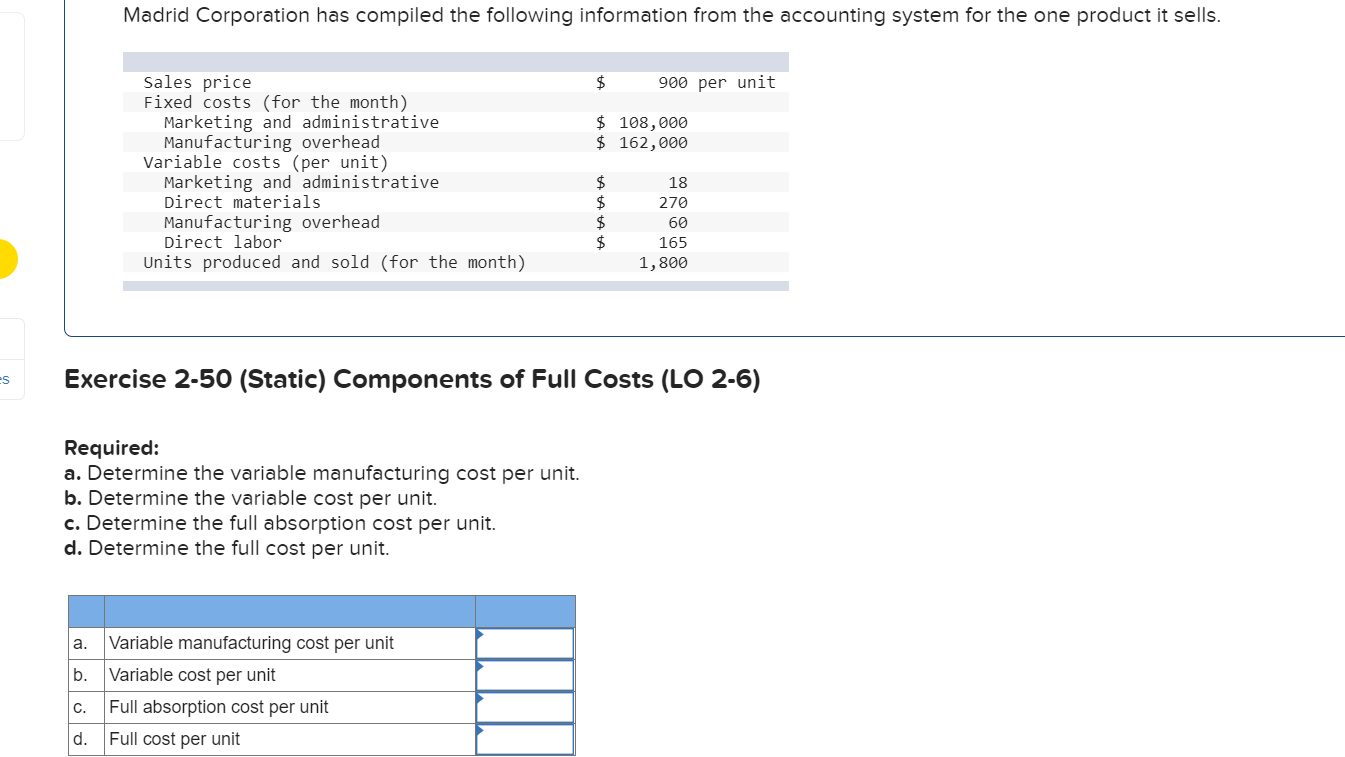Image resolution: width=1345 pixels, height=757 pixels.
Task: Click the Exercise 2-50 heading text
Action: pyautogui.click(x=412, y=380)
